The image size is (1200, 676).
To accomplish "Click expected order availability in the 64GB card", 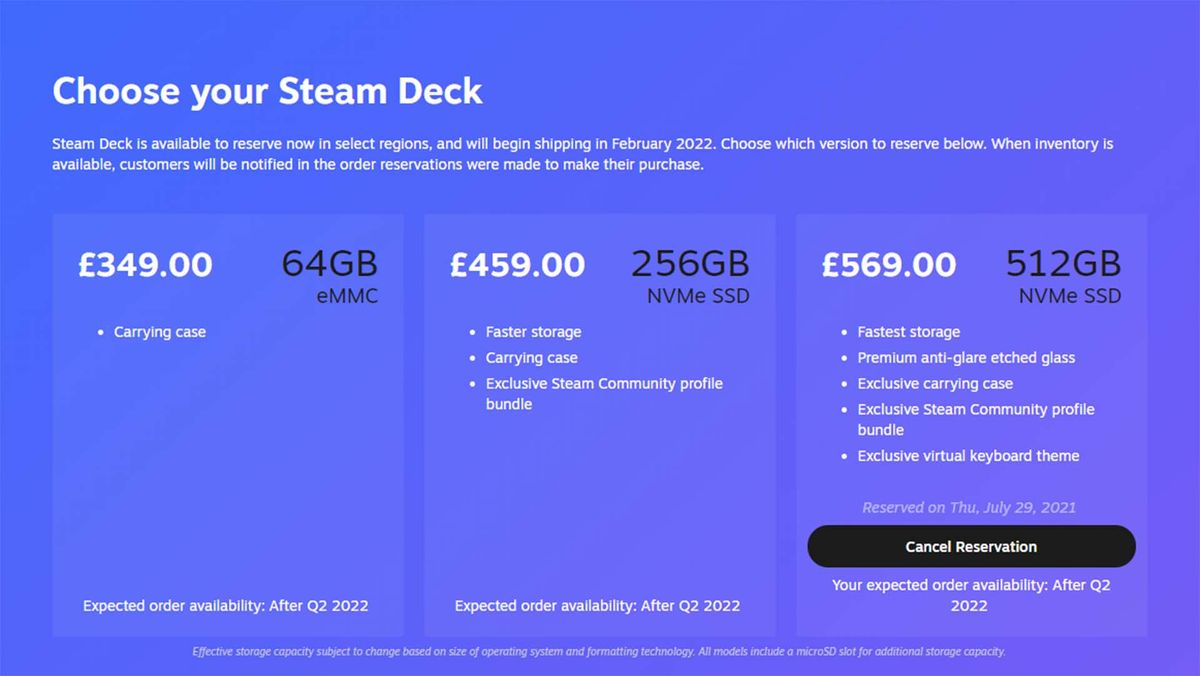I will click(226, 606).
